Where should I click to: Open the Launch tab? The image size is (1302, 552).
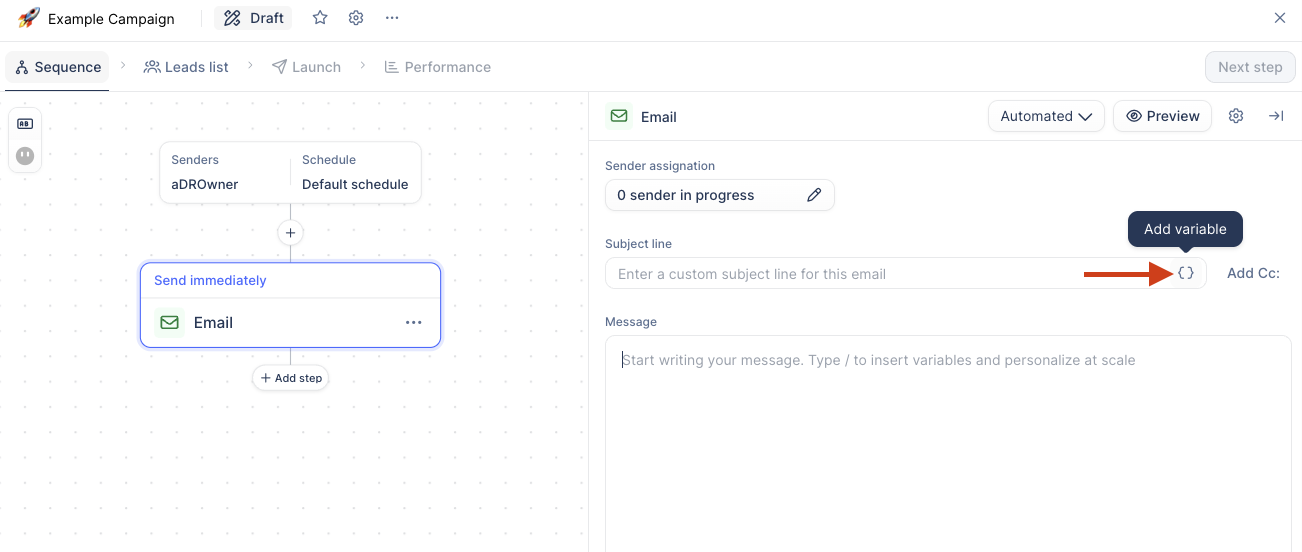tap(306, 67)
